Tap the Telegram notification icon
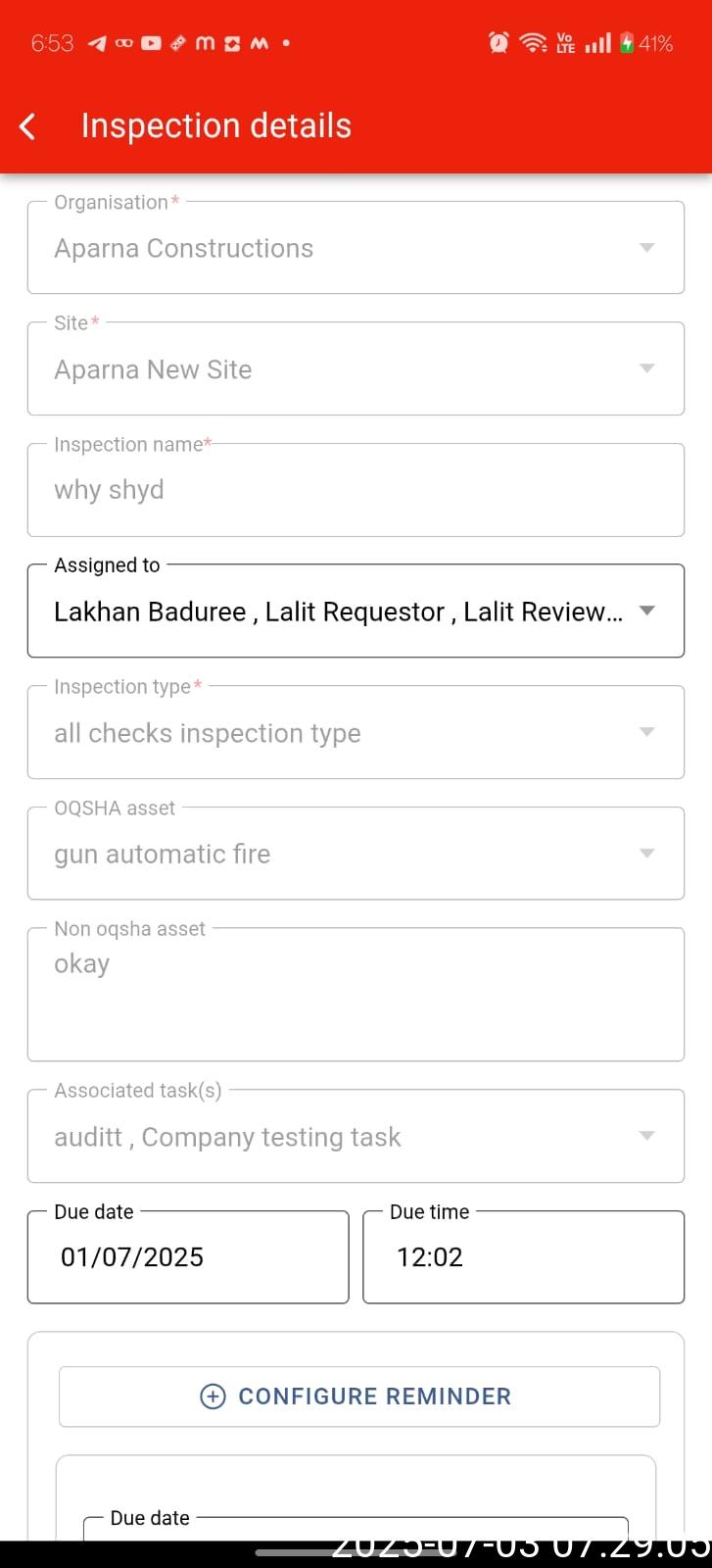 96,43
